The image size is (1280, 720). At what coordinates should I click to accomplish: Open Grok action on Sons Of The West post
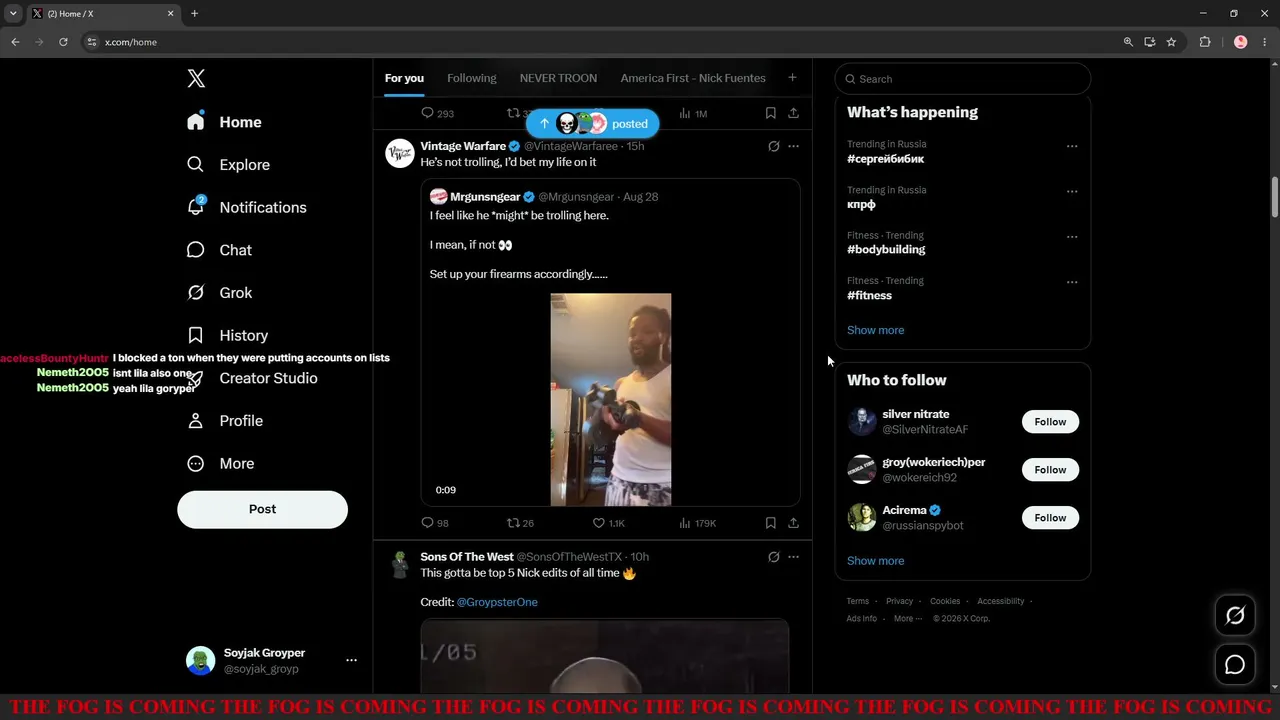click(x=773, y=557)
